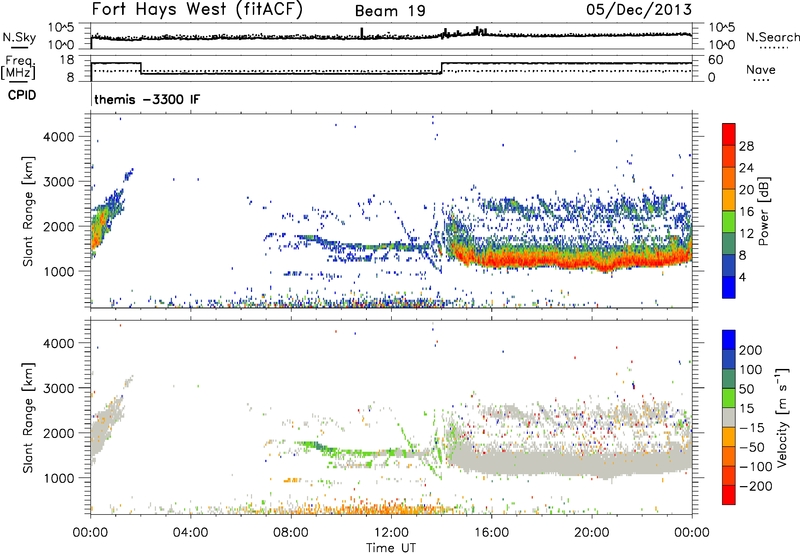Click the '4000' tick on the power panel
Screen dimensions: 800x554
click(x=59, y=137)
